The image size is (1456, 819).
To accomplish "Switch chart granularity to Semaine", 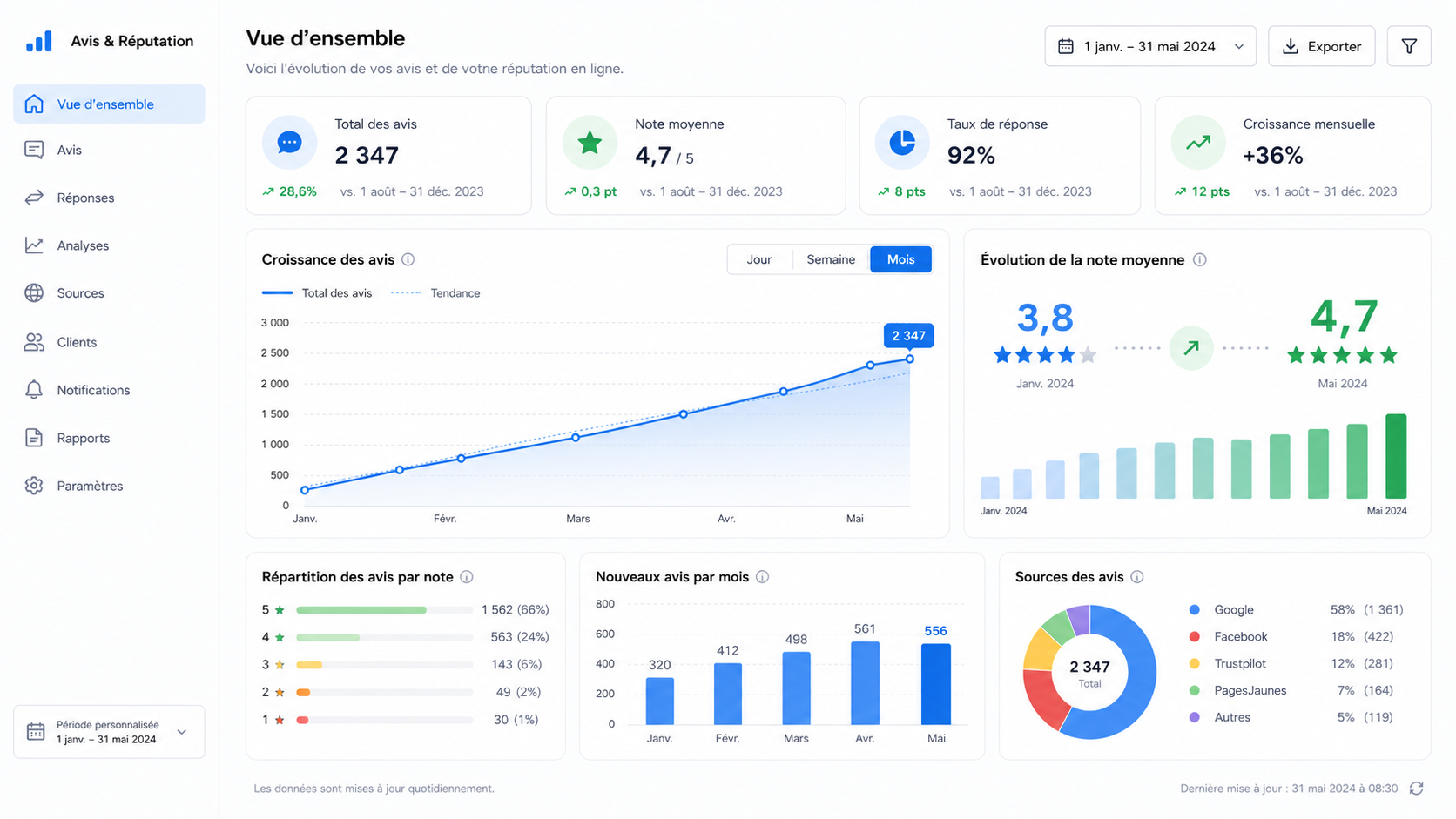I will [x=831, y=259].
